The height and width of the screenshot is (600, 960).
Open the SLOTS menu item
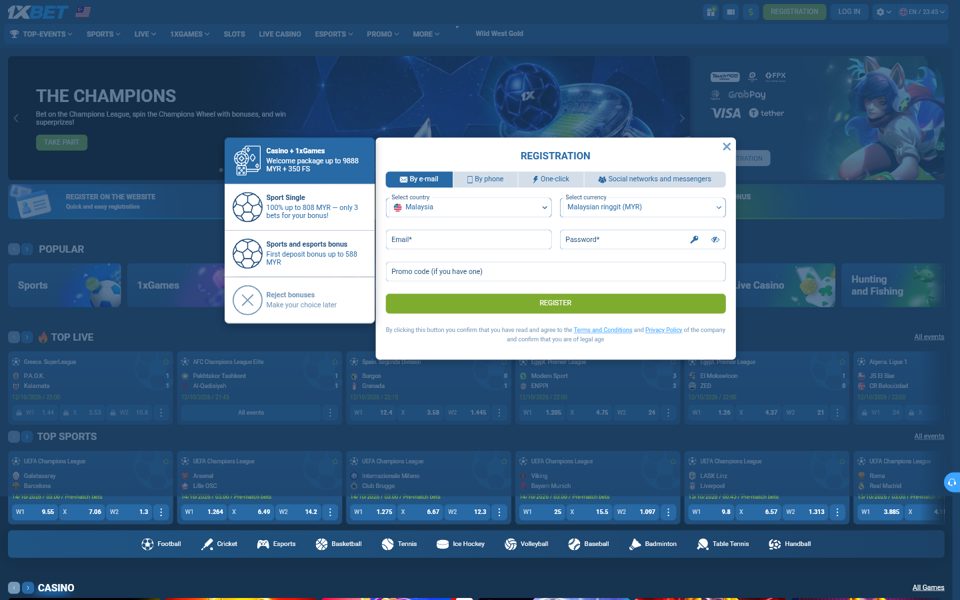(234, 34)
